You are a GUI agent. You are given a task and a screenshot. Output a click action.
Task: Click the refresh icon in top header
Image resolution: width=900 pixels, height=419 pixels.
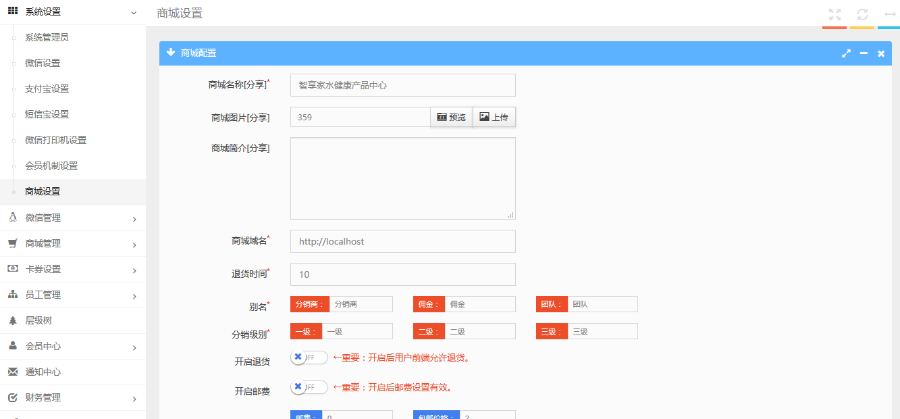pyautogui.click(x=862, y=14)
